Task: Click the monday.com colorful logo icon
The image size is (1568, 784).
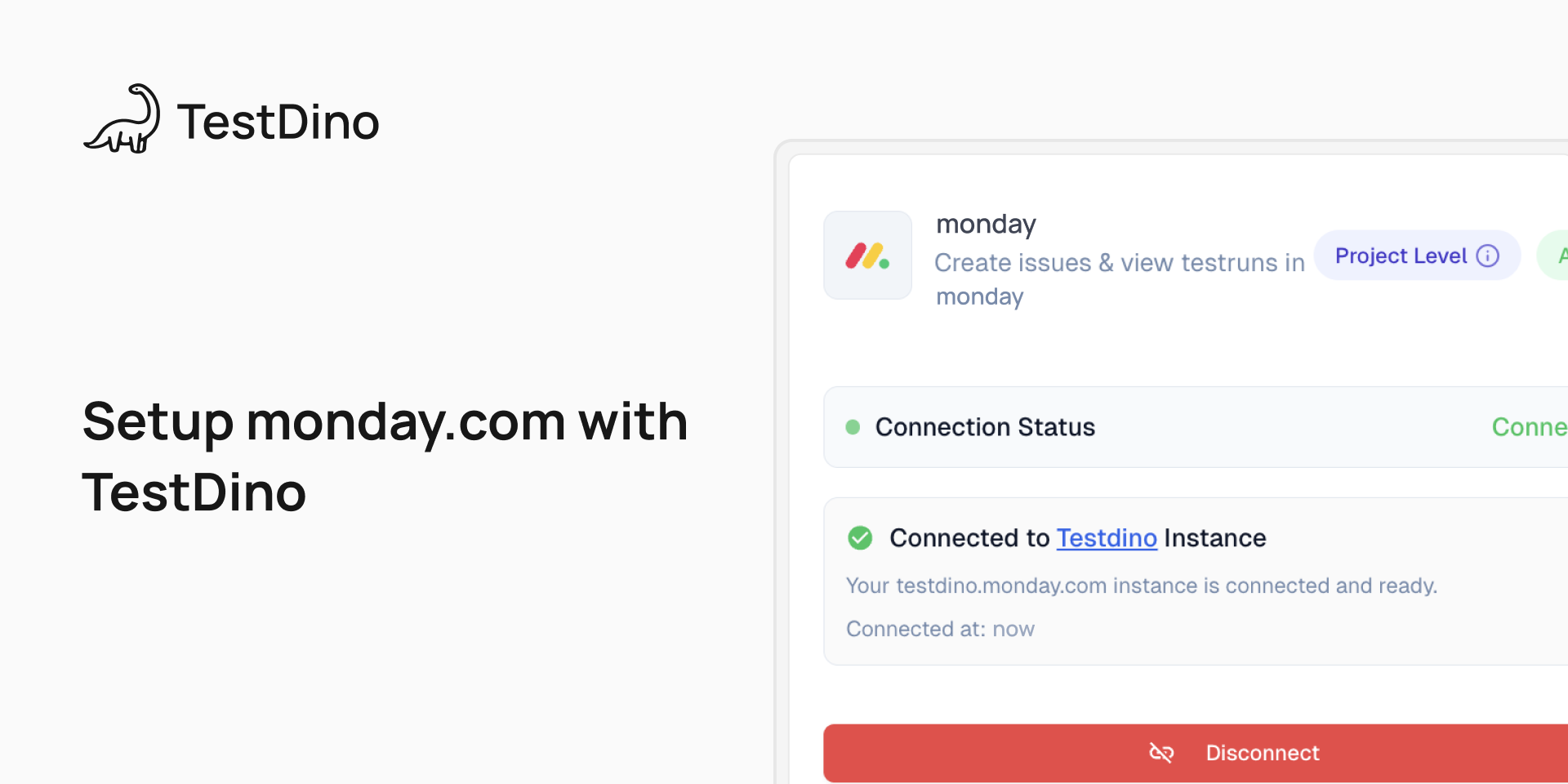Action: tap(867, 256)
